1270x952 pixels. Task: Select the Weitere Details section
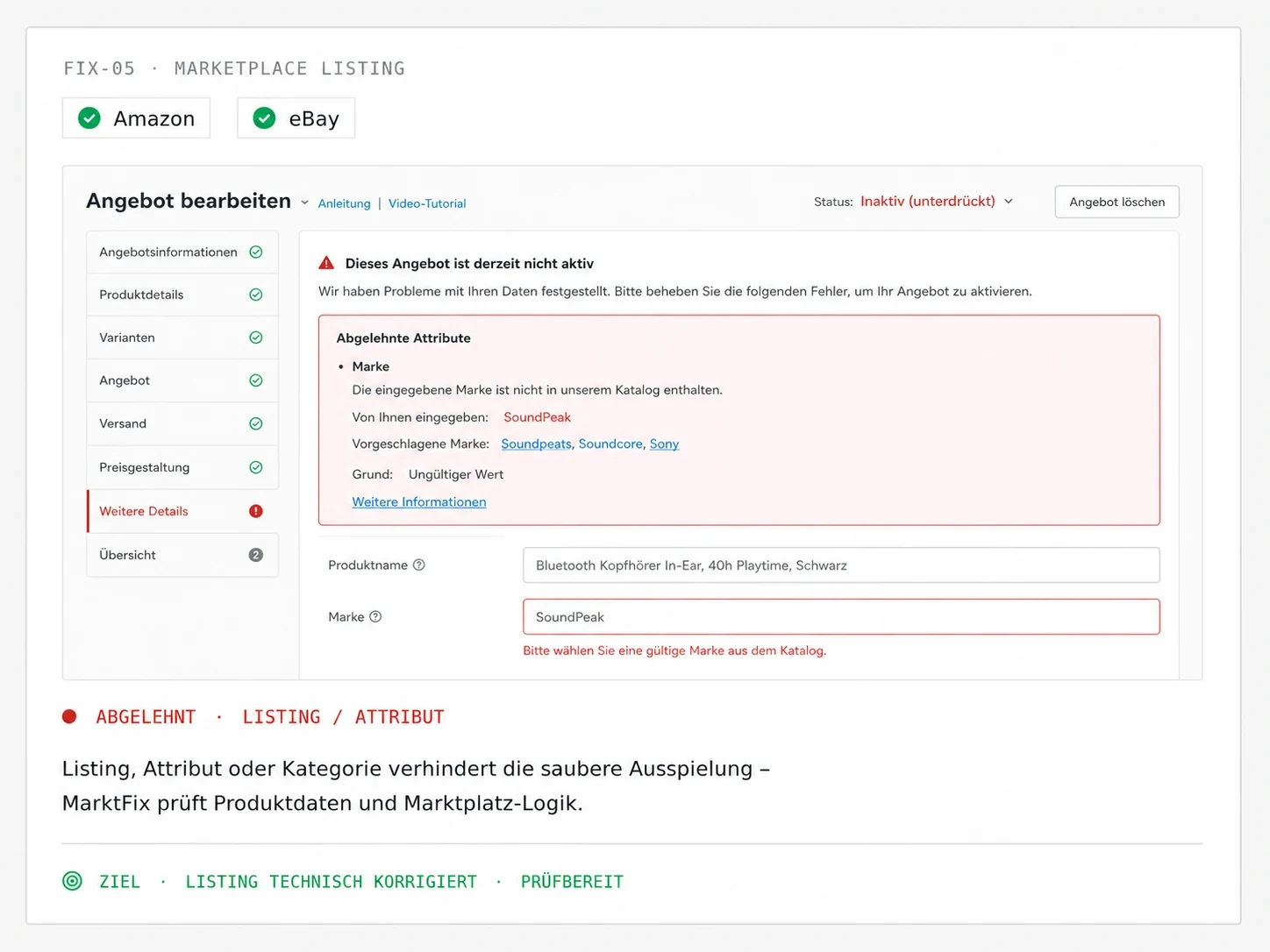(182, 511)
